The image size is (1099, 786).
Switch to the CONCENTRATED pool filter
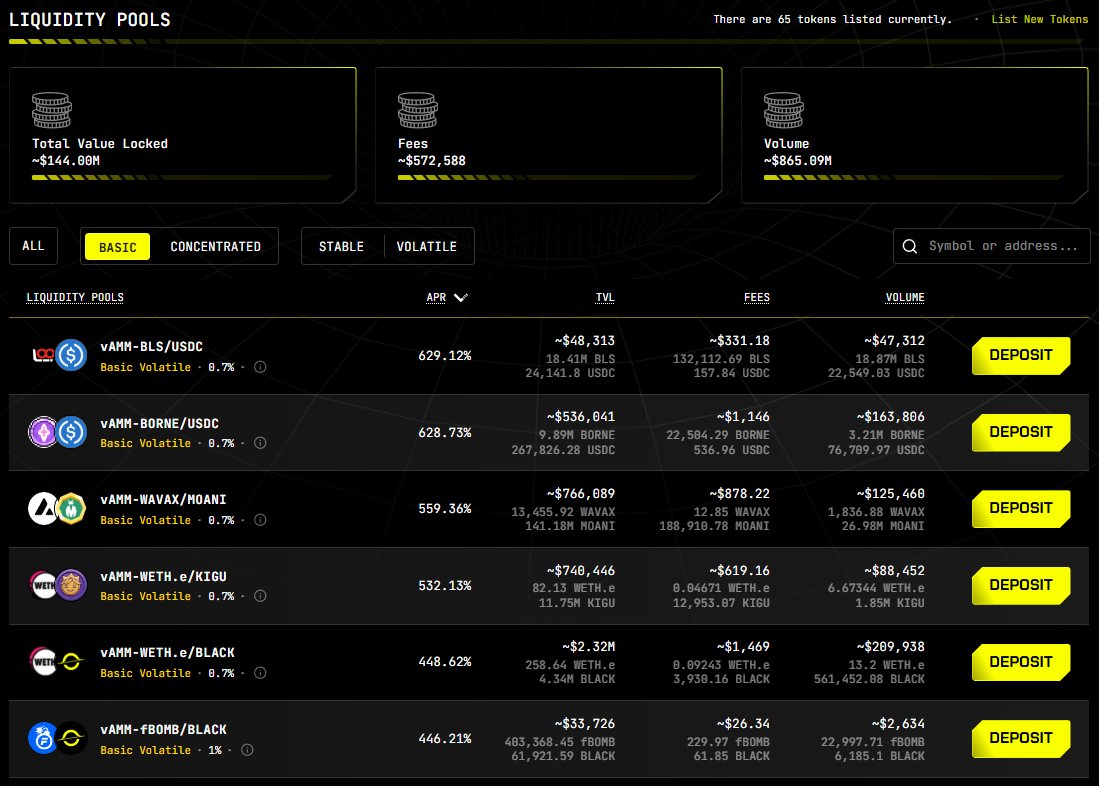(215, 247)
